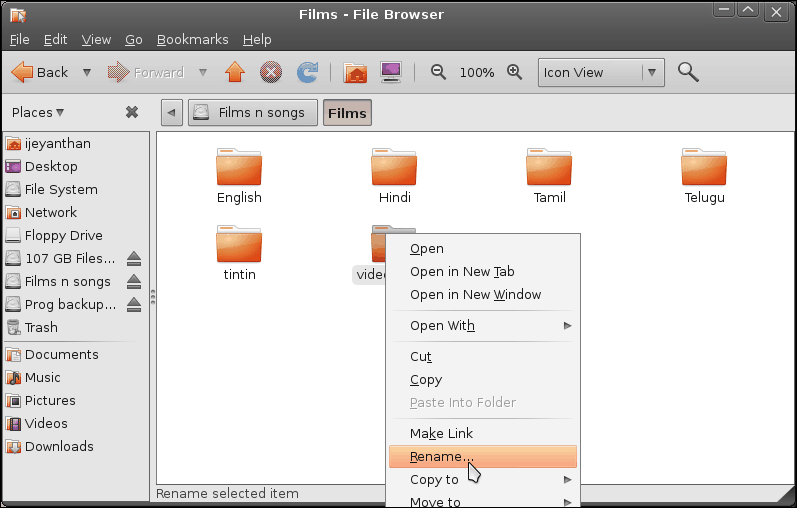Click the Reload icon in toolbar
The height and width of the screenshot is (508, 797).
(308, 72)
